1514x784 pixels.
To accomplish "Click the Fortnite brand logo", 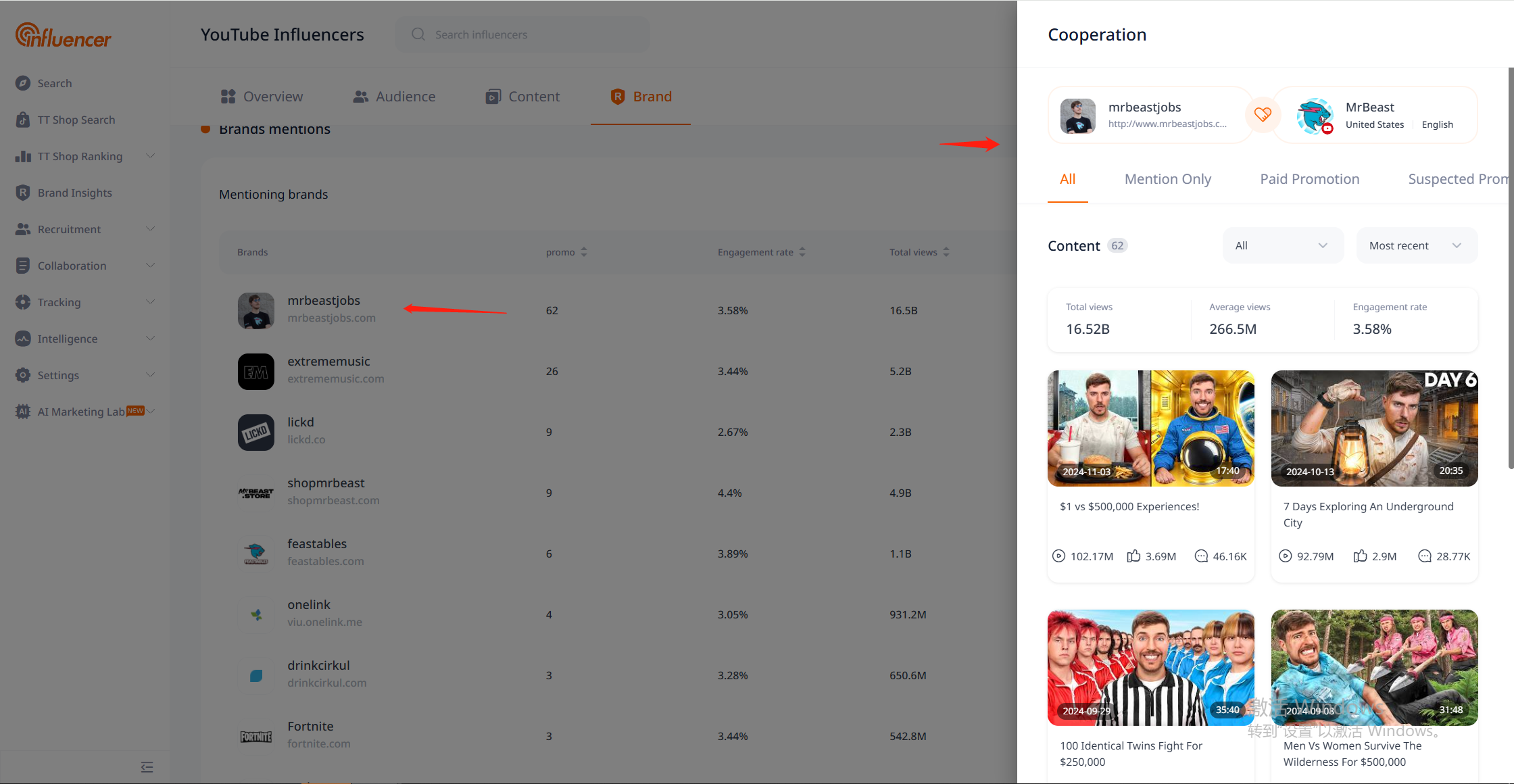I will click(256, 737).
